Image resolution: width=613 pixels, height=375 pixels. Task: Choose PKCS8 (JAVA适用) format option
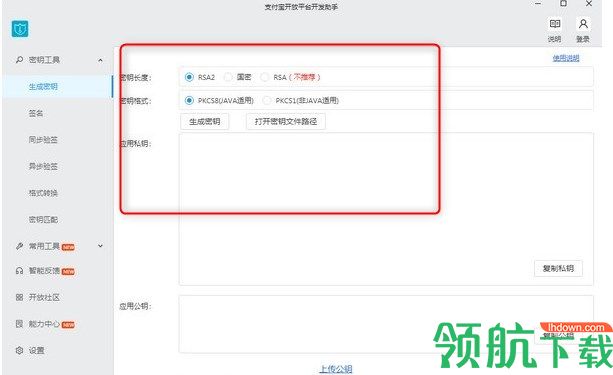[x=189, y=100]
